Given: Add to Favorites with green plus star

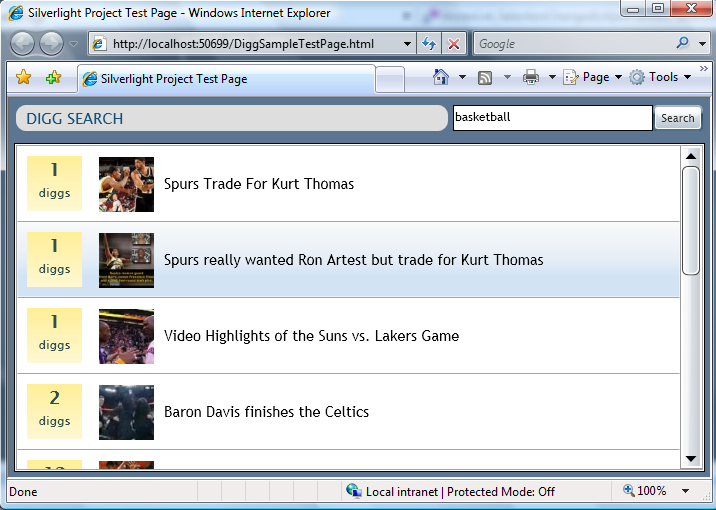Looking at the screenshot, I should 53,78.
